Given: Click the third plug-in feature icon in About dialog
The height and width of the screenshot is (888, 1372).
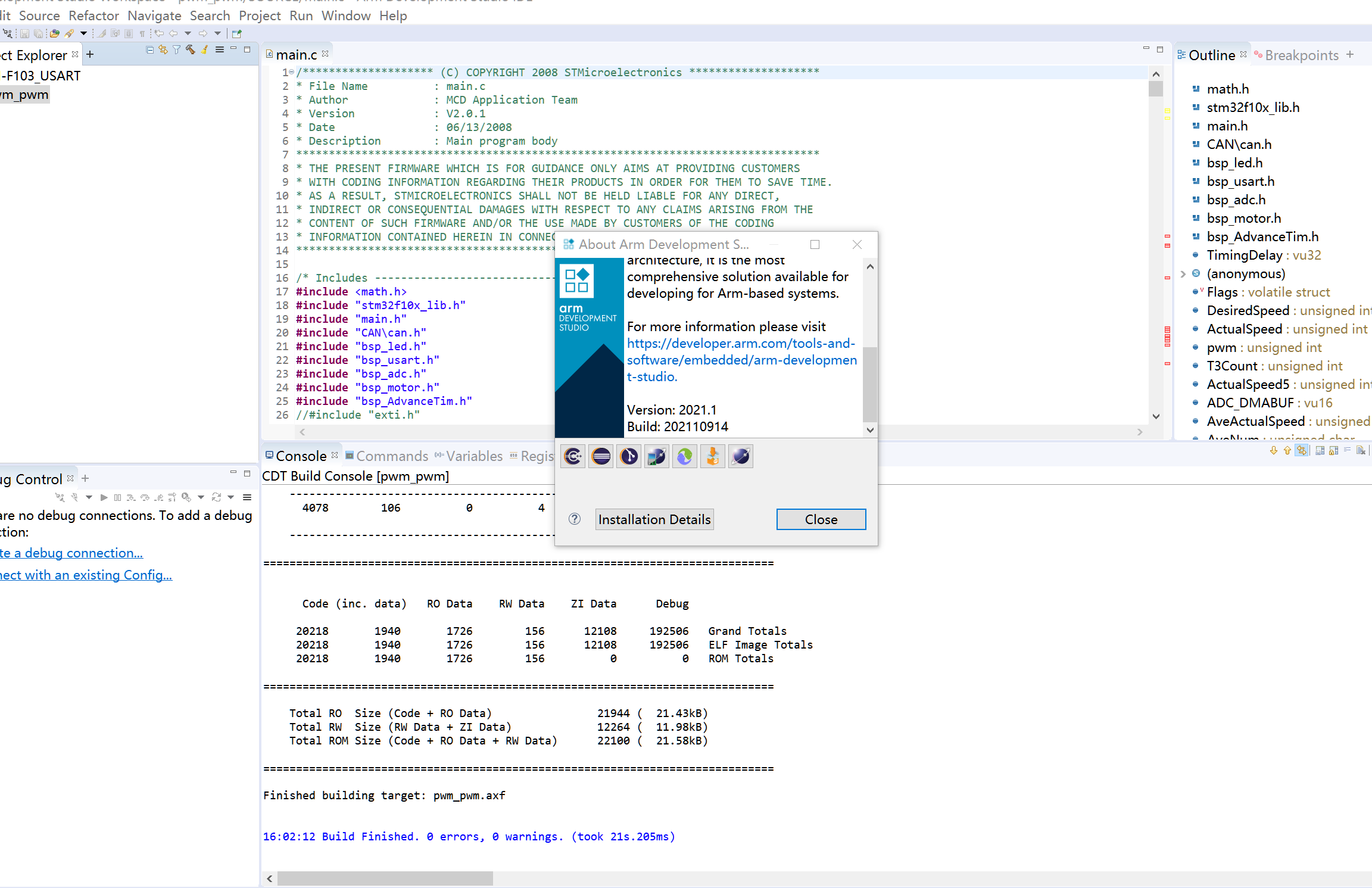Looking at the screenshot, I should 629,456.
